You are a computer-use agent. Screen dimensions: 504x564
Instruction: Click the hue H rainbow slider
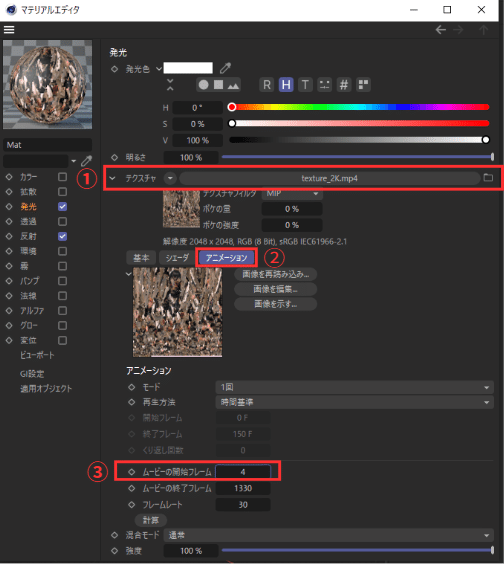pos(359,107)
